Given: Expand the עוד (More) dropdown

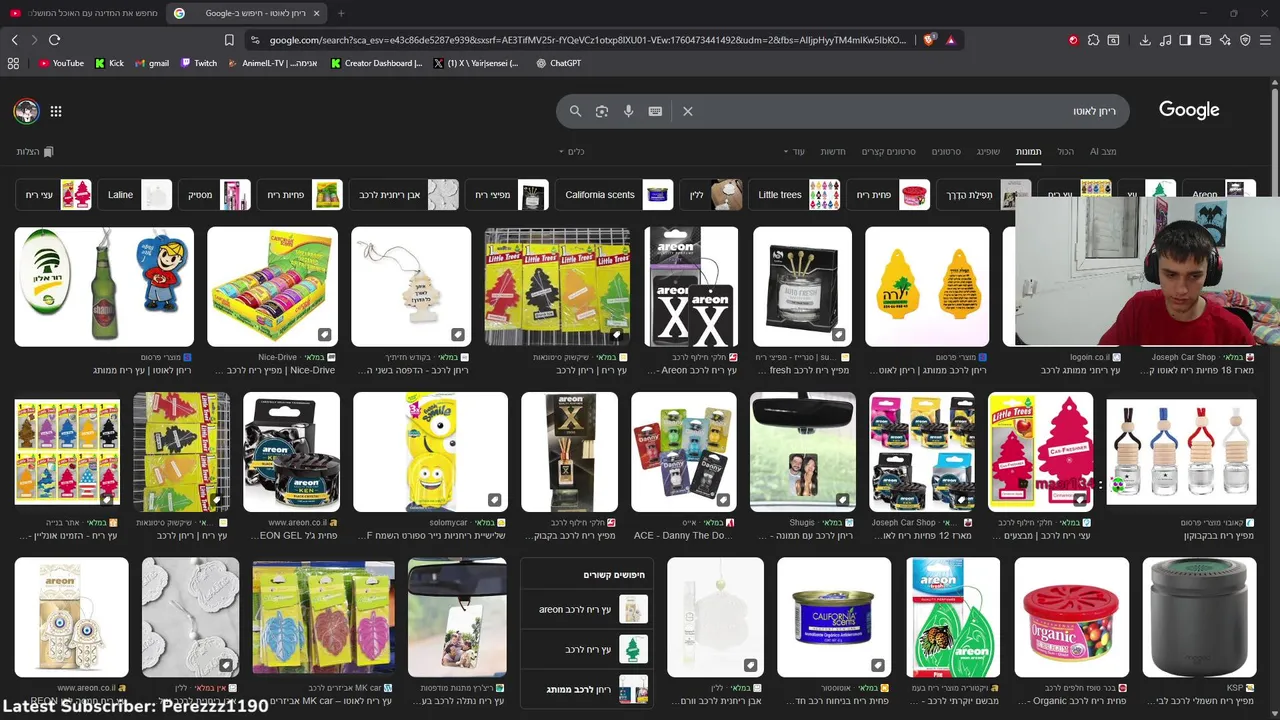Looking at the screenshot, I should 794,152.
